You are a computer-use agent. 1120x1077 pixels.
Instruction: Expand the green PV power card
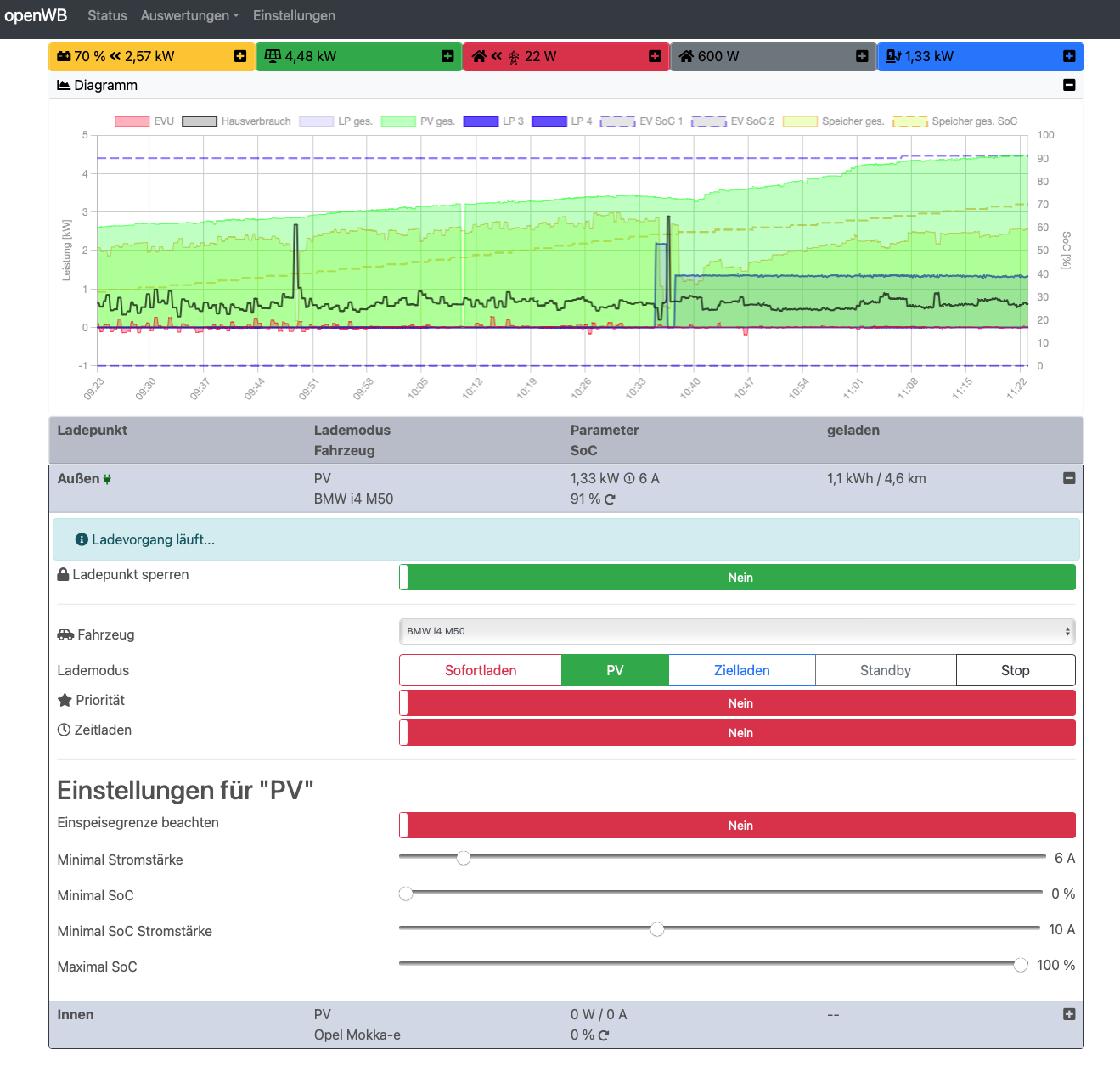[x=447, y=56]
